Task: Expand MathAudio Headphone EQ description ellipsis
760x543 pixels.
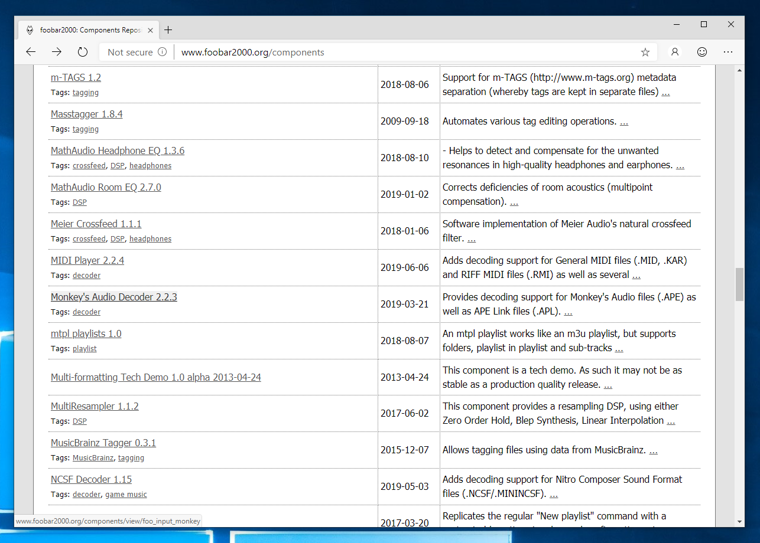Action: (680, 166)
